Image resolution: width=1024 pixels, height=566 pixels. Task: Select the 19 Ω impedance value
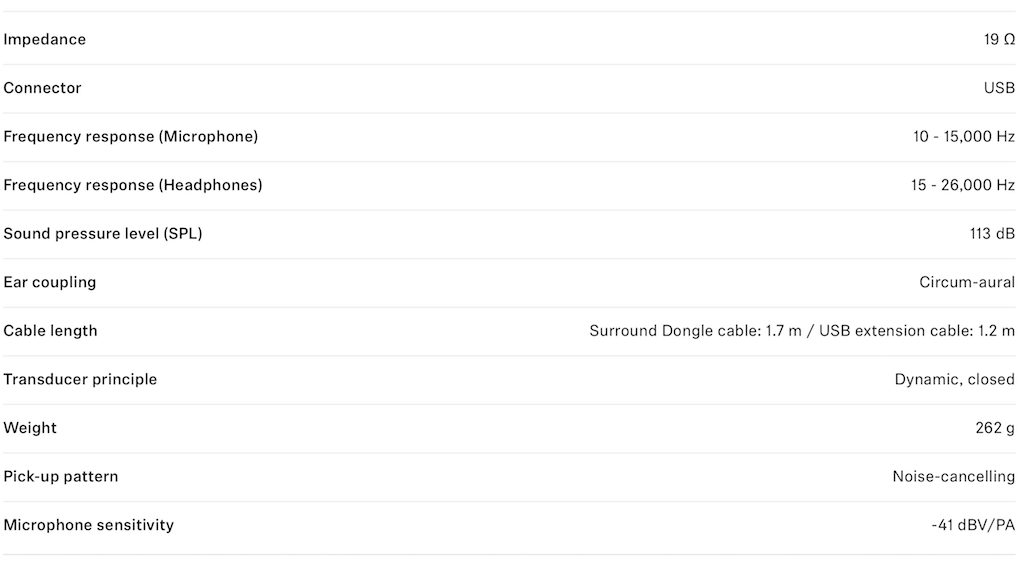click(999, 40)
